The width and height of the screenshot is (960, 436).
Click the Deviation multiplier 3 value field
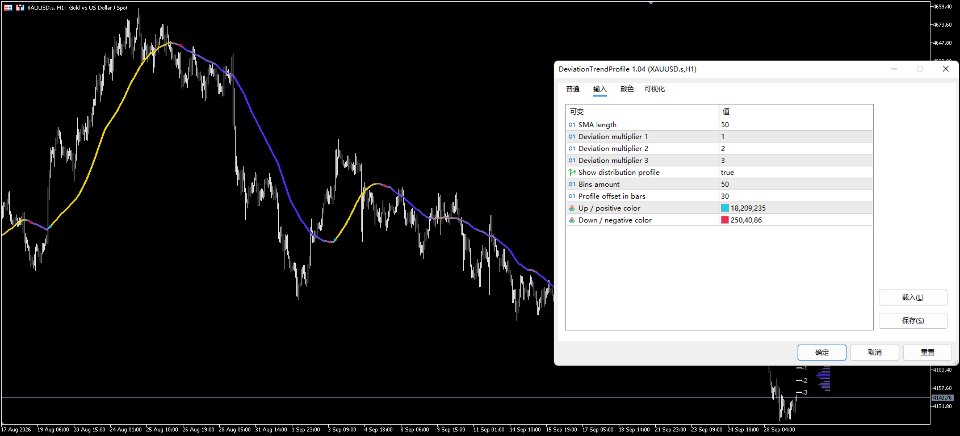[x=796, y=160]
